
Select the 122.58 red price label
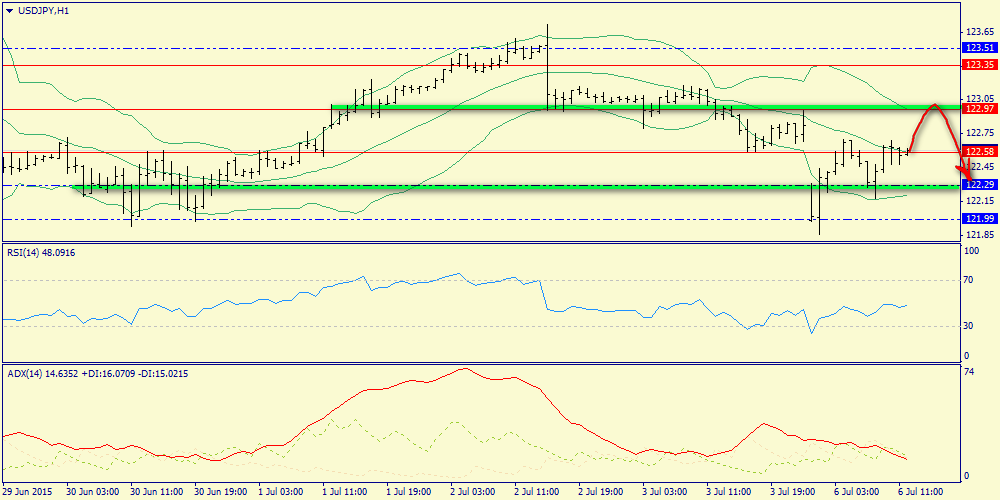tap(979, 152)
